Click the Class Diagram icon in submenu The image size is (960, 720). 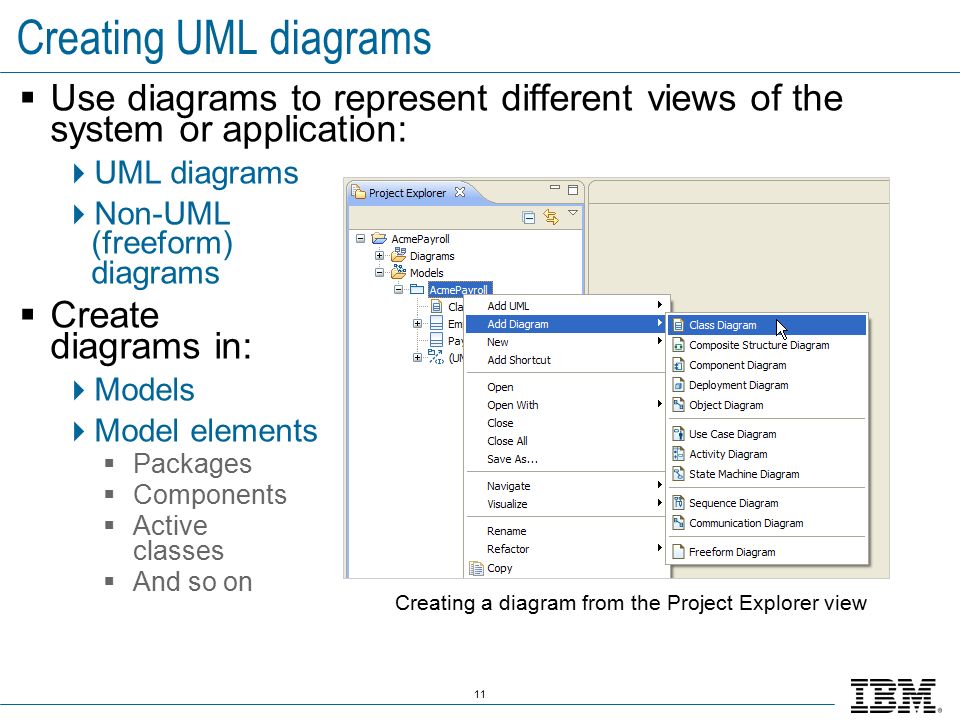pos(678,325)
